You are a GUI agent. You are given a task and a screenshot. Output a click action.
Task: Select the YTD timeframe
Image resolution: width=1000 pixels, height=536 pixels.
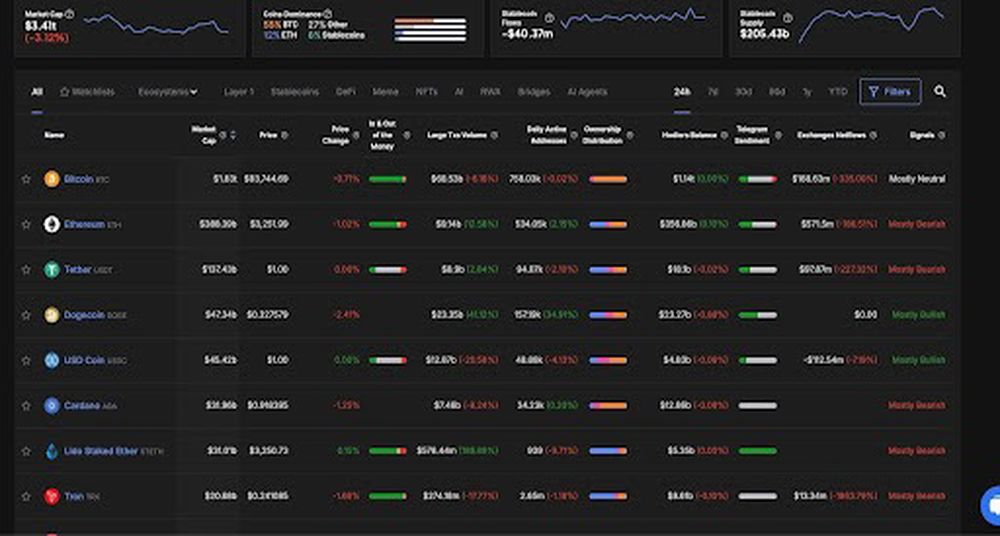tap(837, 92)
